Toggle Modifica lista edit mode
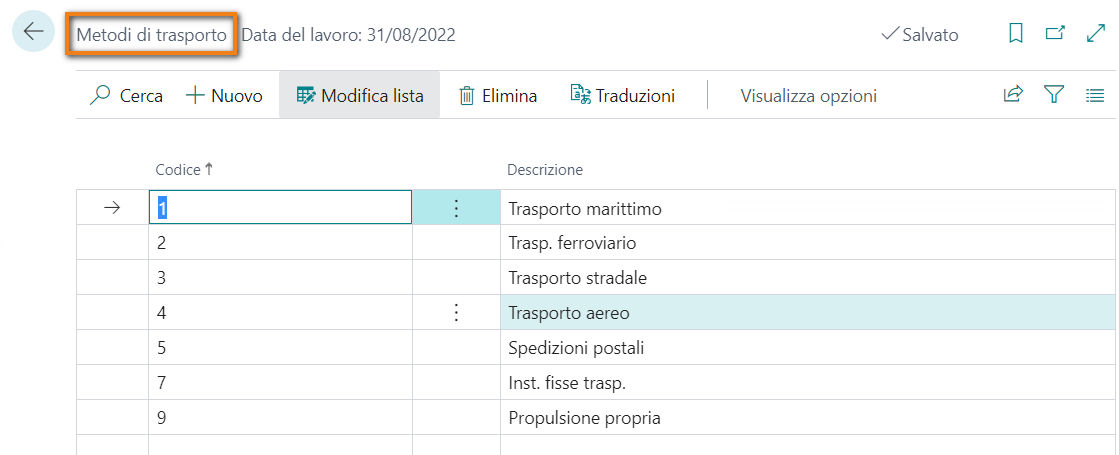This screenshot has height=455, width=1119. [x=360, y=96]
